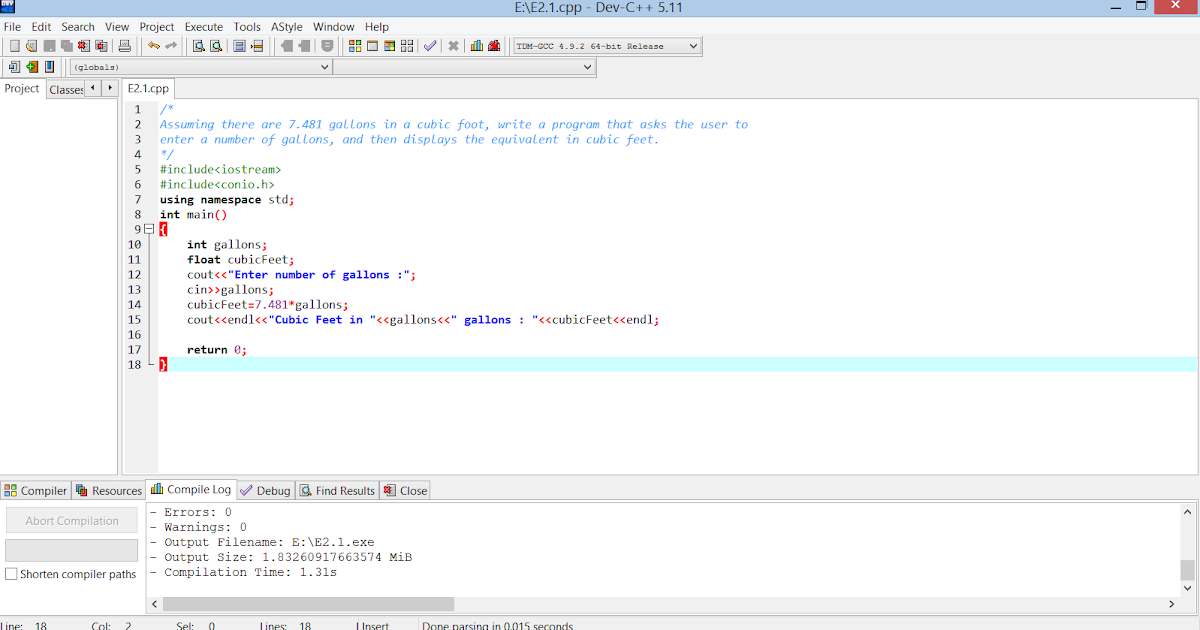The image size is (1200, 630).
Task: Switch to the Project side tab
Action: [x=22, y=89]
